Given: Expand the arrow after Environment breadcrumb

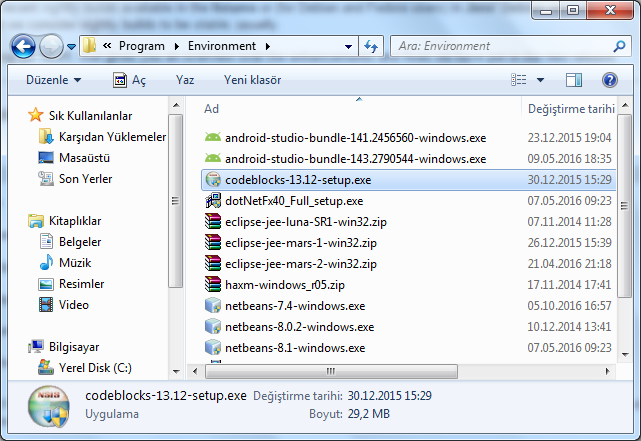Looking at the screenshot, I should pyautogui.click(x=268, y=46).
